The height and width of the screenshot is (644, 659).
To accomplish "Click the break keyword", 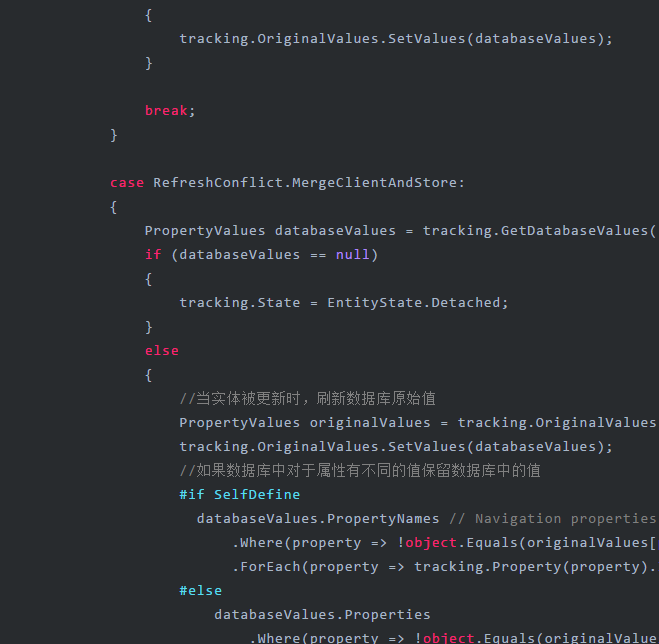I will click(166, 111).
